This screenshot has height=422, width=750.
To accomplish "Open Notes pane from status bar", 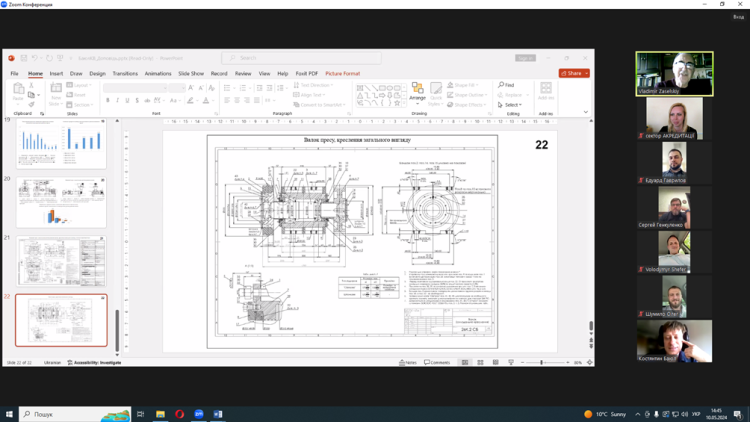I will click(408, 362).
